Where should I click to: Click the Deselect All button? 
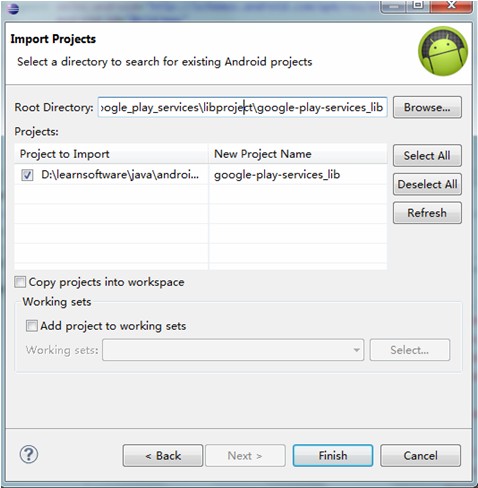[x=427, y=184]
